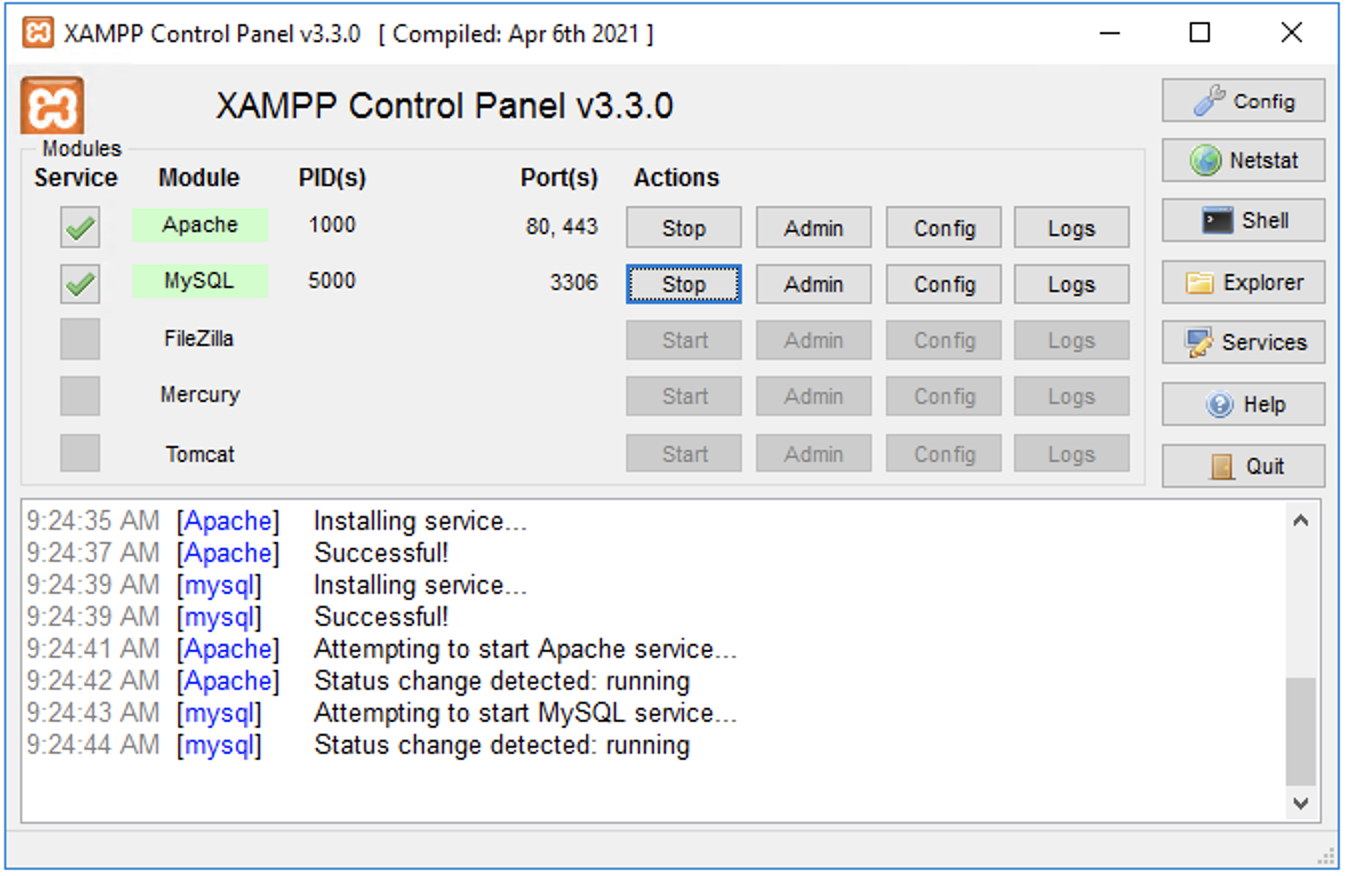Launch Shell with the terminal button
This screenshot has height=876, width=1346.
coord(1243,220)
